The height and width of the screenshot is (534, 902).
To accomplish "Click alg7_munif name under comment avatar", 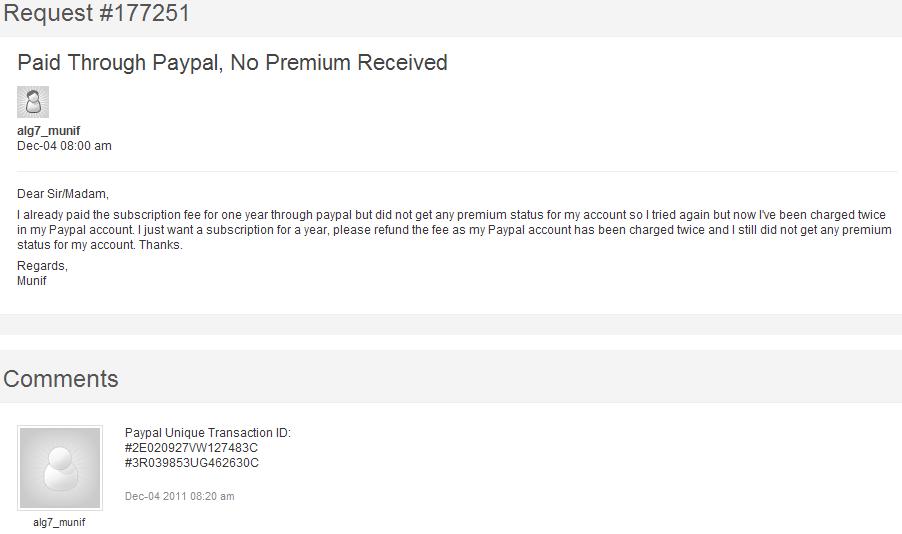I will coord(59,522).
